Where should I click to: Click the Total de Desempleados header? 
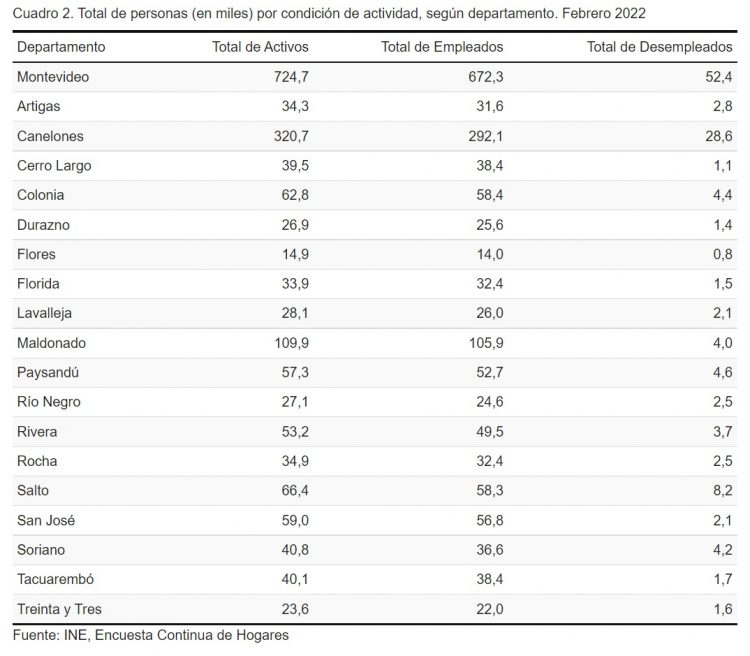tap(660, 47)
